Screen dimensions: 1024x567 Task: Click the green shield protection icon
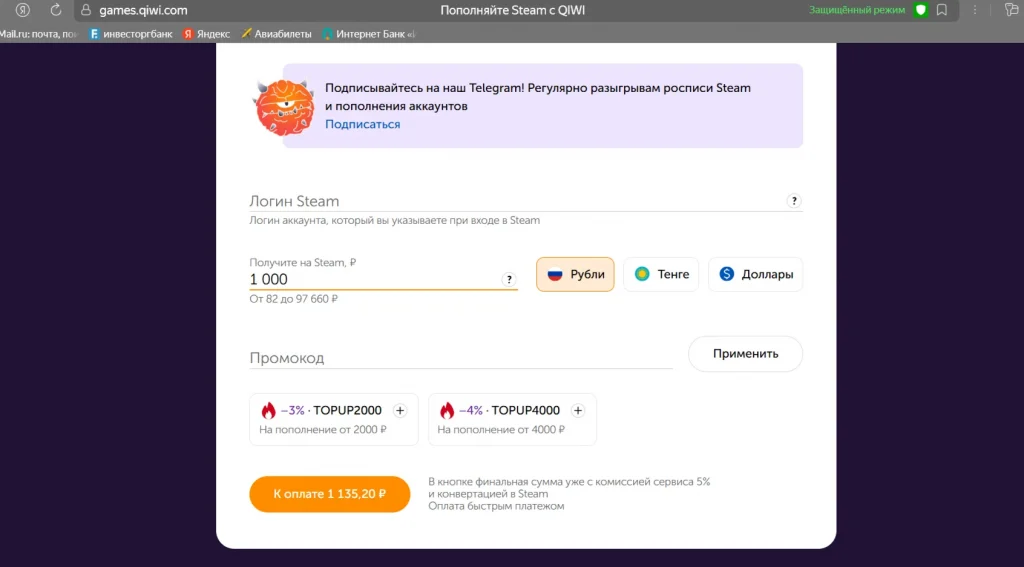(921, 10)
